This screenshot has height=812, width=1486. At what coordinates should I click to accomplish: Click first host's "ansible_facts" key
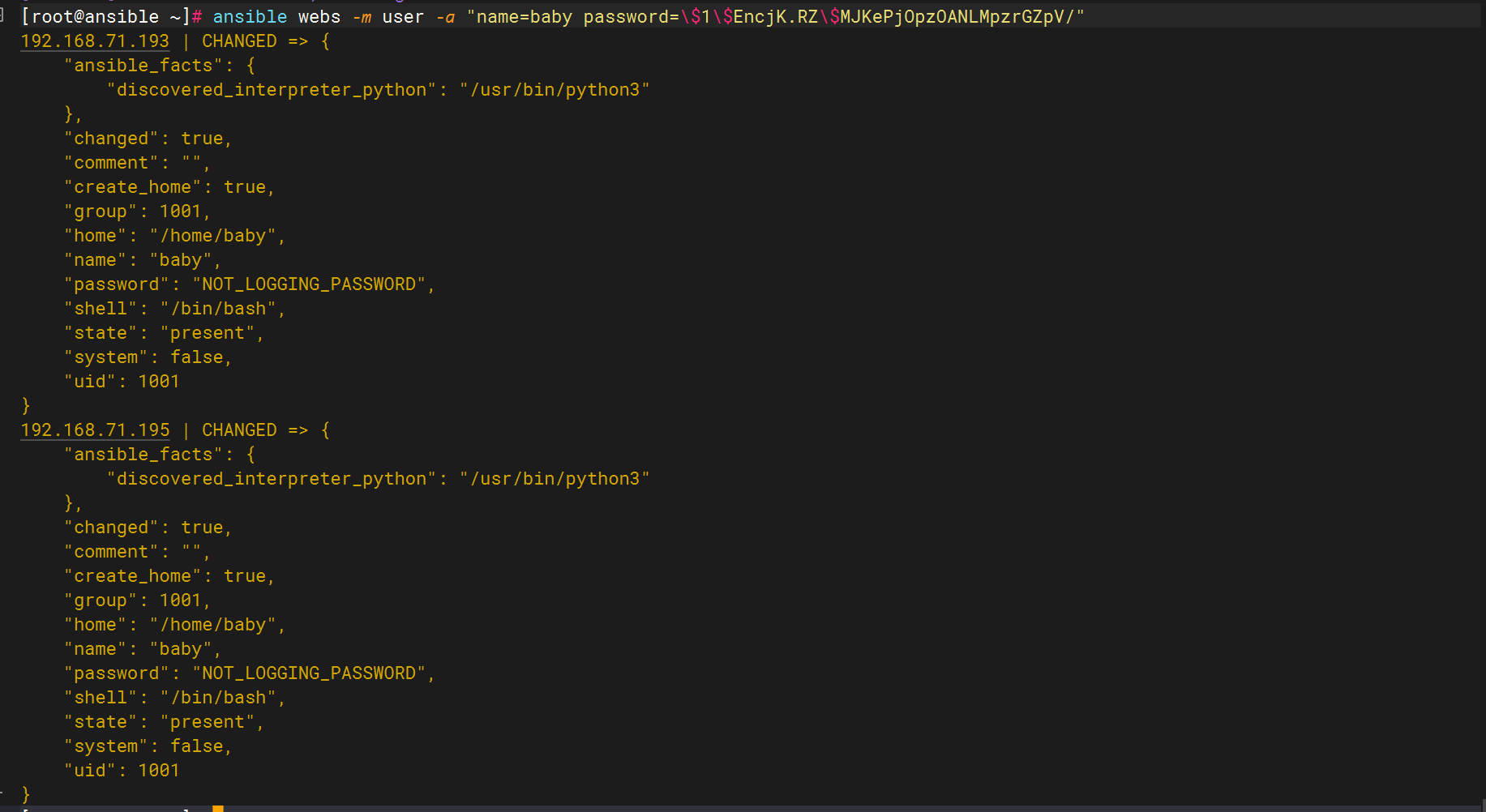[x=143, y=66]
